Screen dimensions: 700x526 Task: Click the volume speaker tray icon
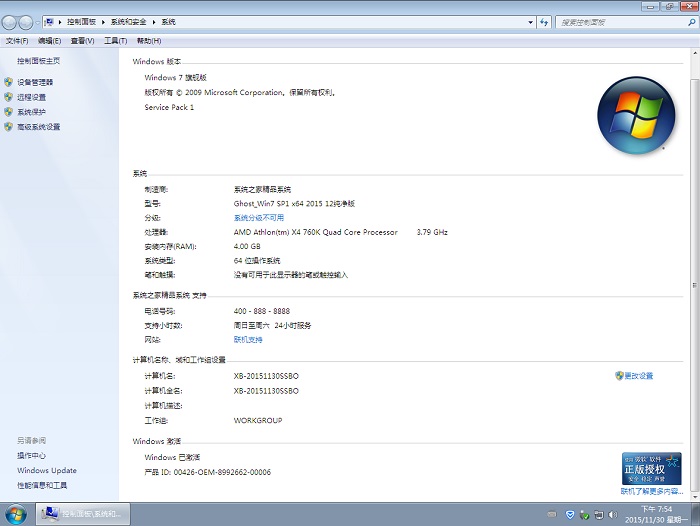pyautogui.click(x=613, y=515)
